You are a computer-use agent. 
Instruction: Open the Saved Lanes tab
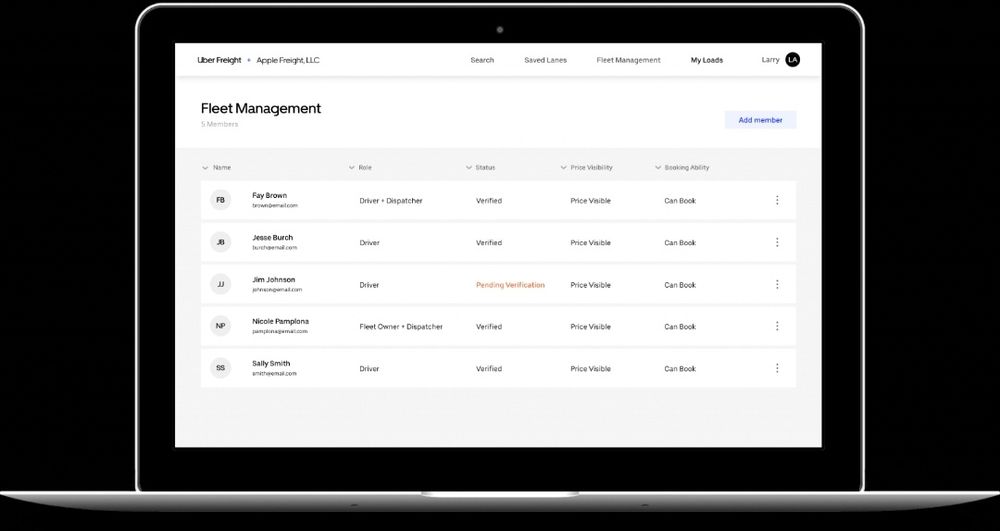(545, 60)
